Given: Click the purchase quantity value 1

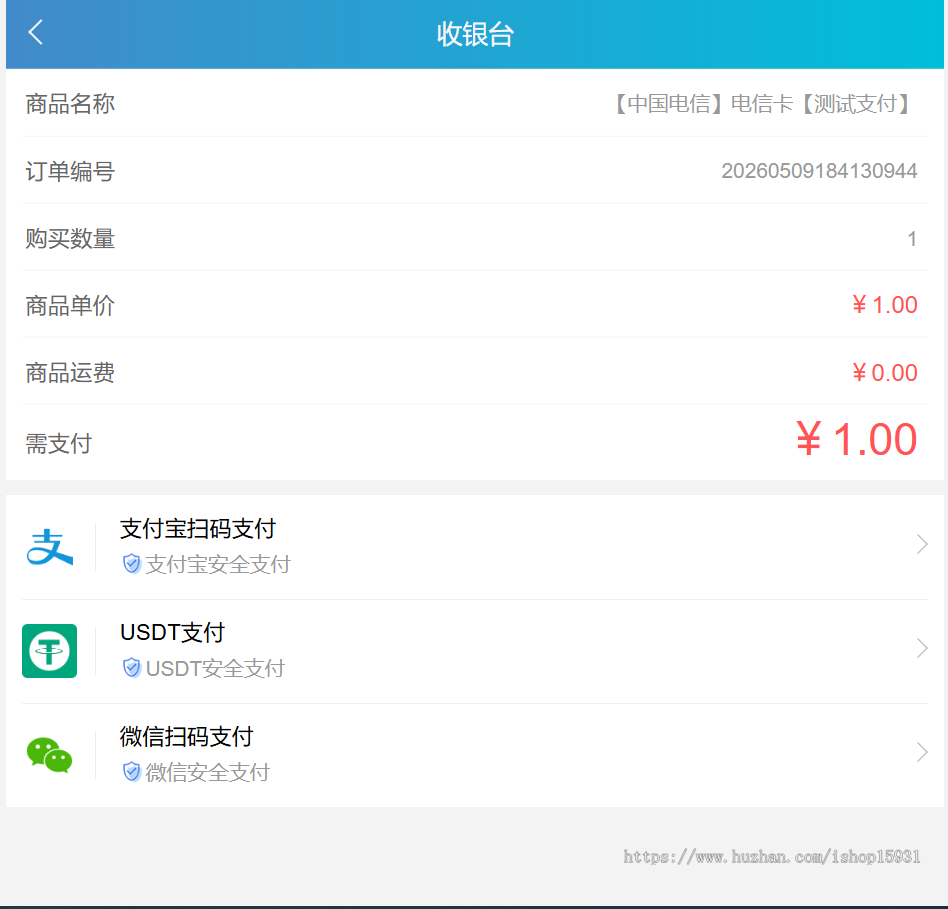Looking at the screenshot, I should [912, 239].
